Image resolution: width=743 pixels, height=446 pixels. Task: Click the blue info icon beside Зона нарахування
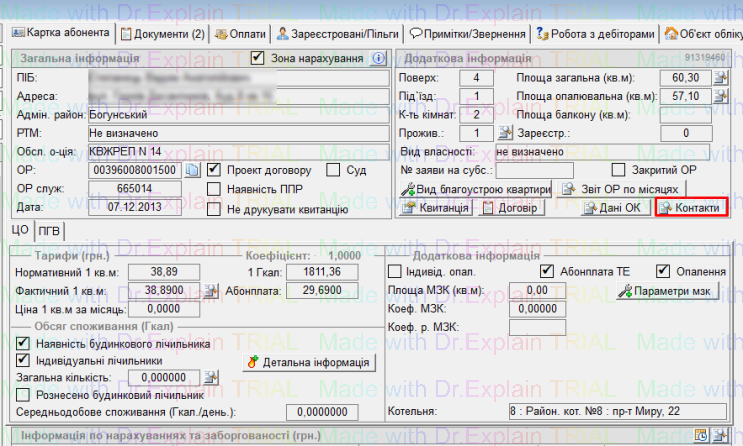[x=378, y=58]
